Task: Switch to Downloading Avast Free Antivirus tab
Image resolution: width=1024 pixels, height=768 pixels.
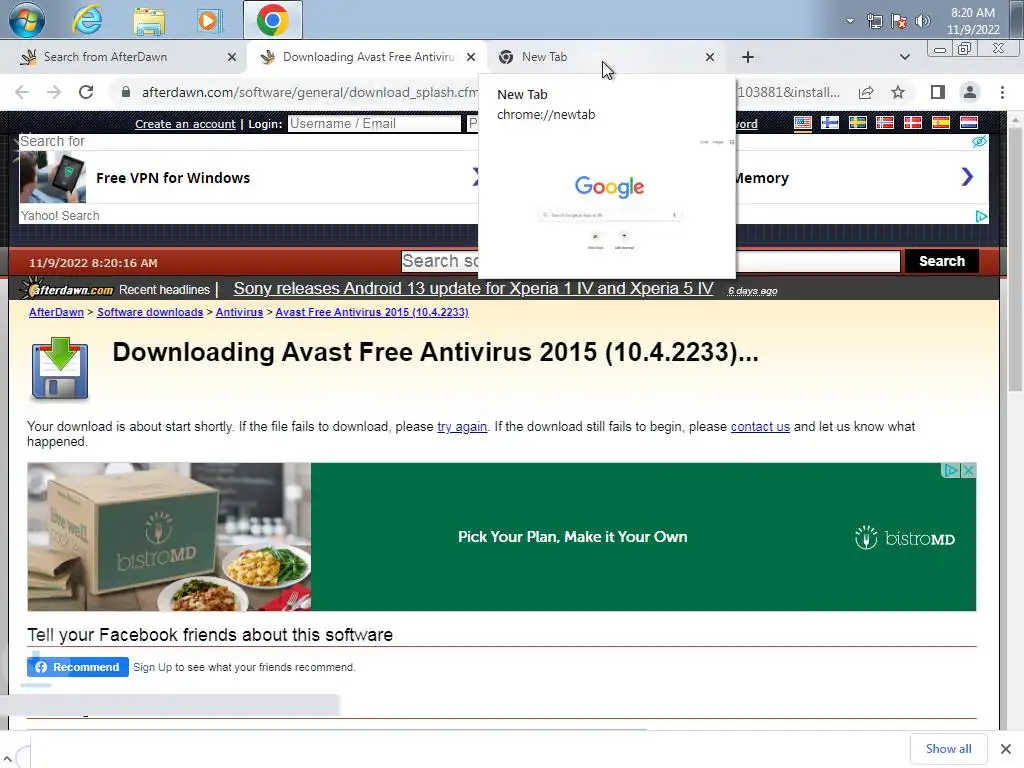Action: (x=368, y=57)
